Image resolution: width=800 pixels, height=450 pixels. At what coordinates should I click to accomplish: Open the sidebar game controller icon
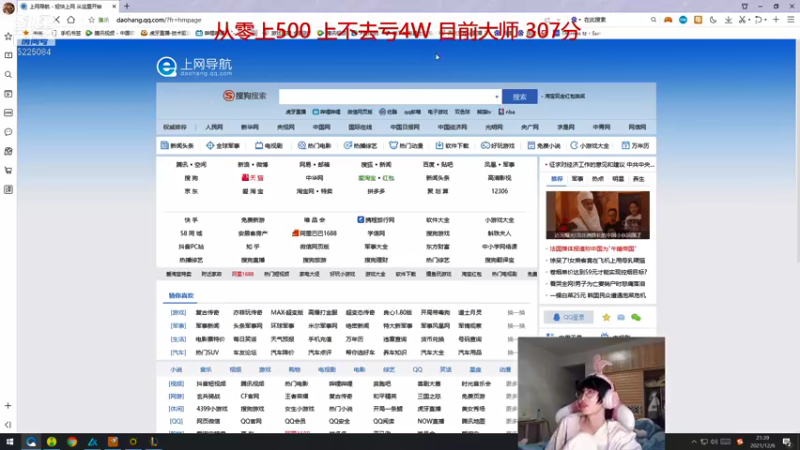tap(8, 151)
